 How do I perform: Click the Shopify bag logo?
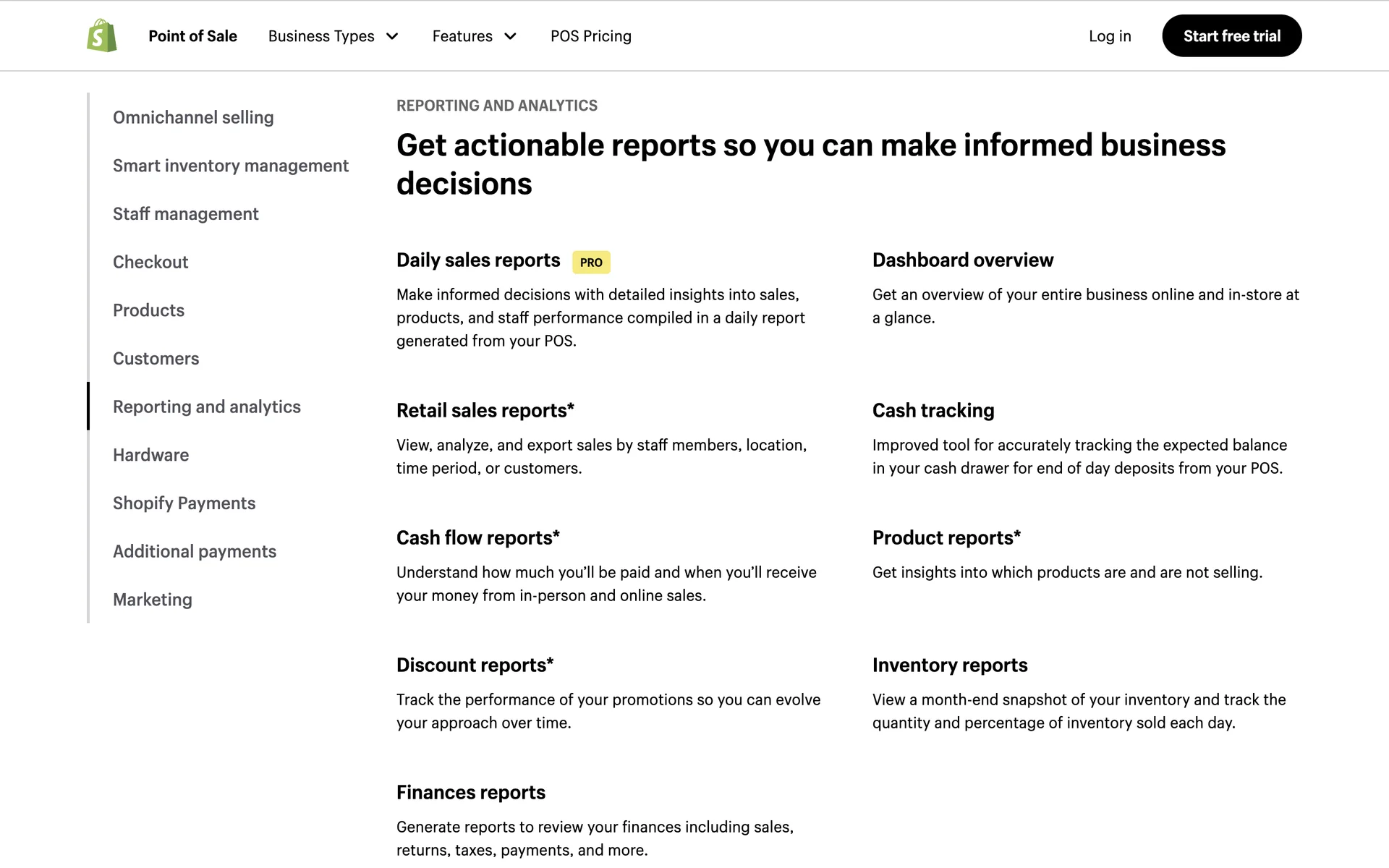tap(102, 36)
